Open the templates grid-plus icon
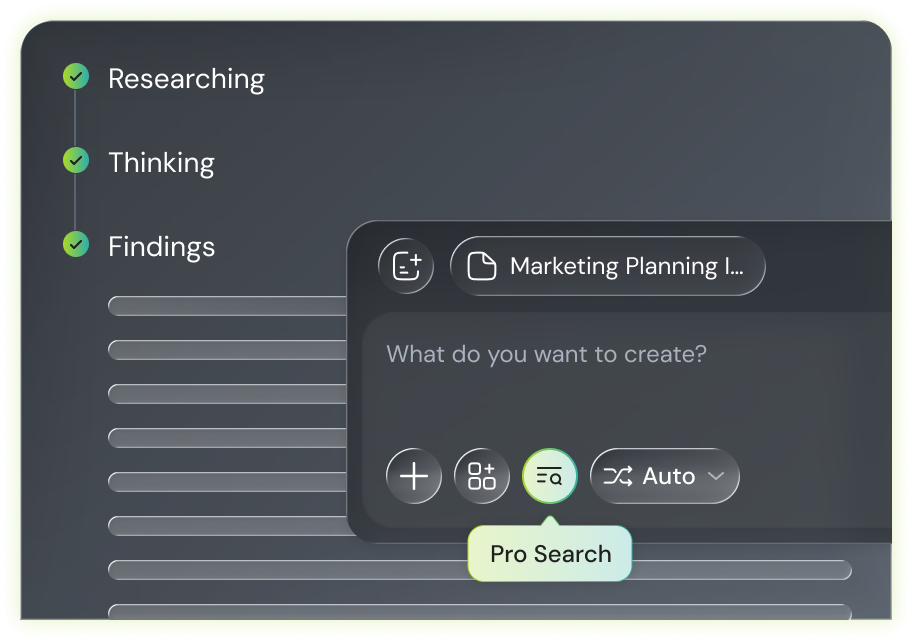912x640 pixels. pyautogui.click(x=481, y=476)
